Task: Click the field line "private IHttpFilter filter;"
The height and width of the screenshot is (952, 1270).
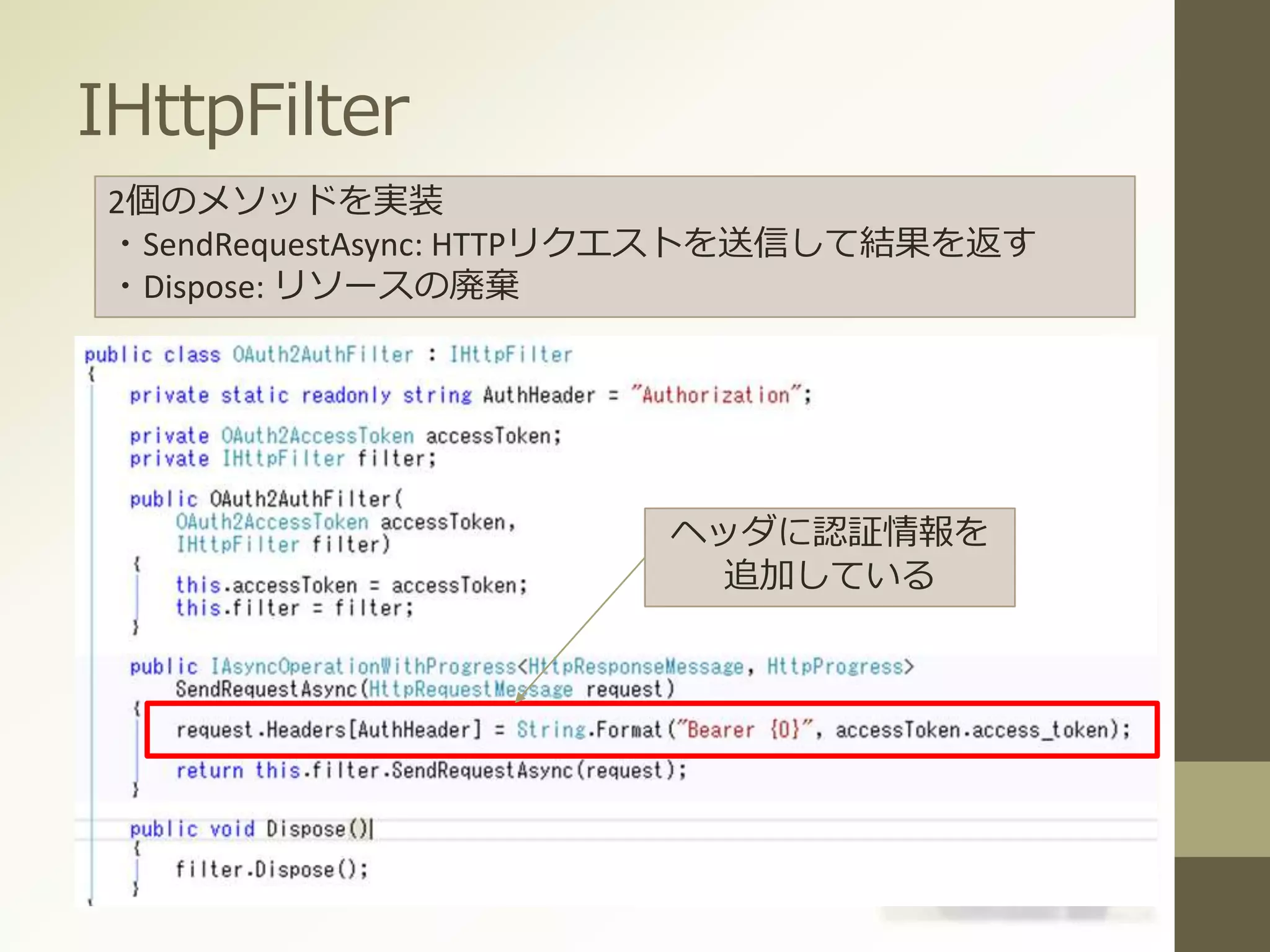Action: point(283,459)
